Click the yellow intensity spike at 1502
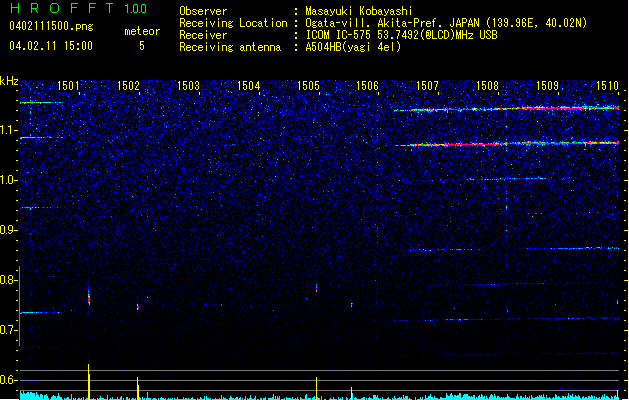 (x=138, y=388)
